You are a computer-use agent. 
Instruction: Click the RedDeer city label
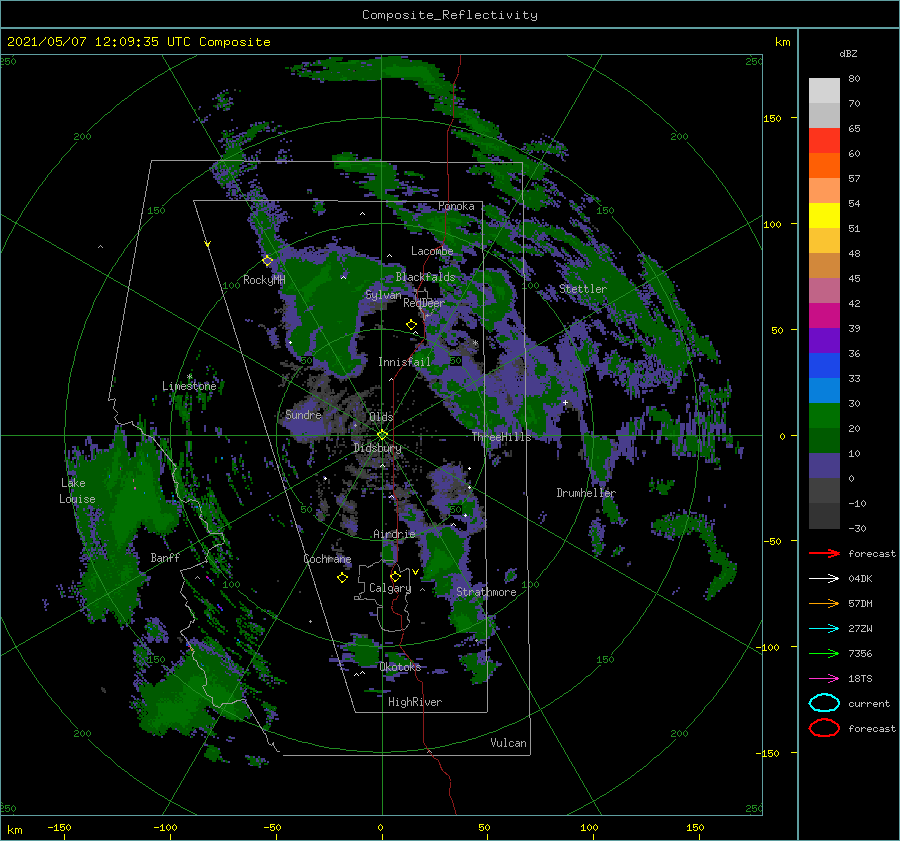point(424,303)
